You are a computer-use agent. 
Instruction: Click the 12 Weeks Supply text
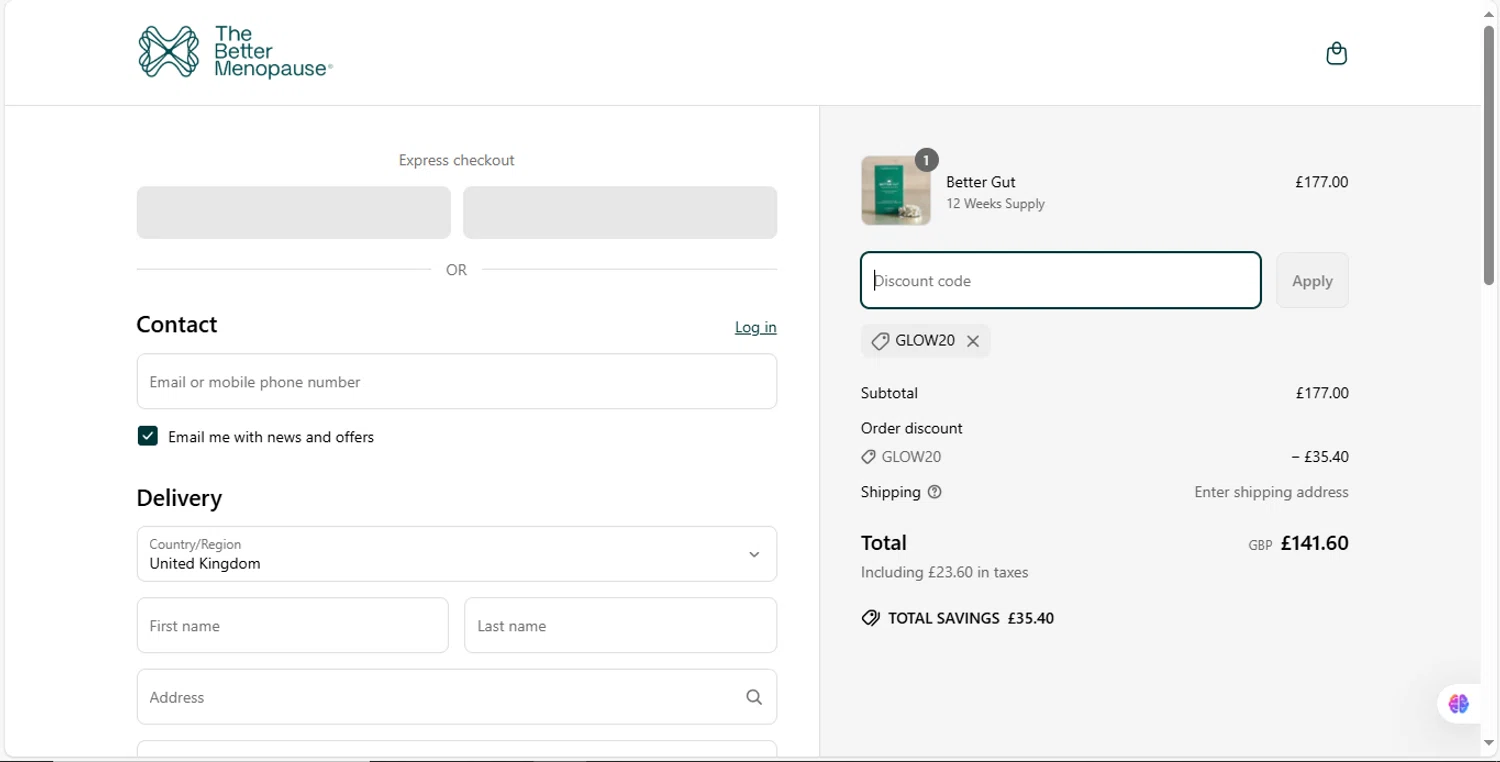coord(996,204)
